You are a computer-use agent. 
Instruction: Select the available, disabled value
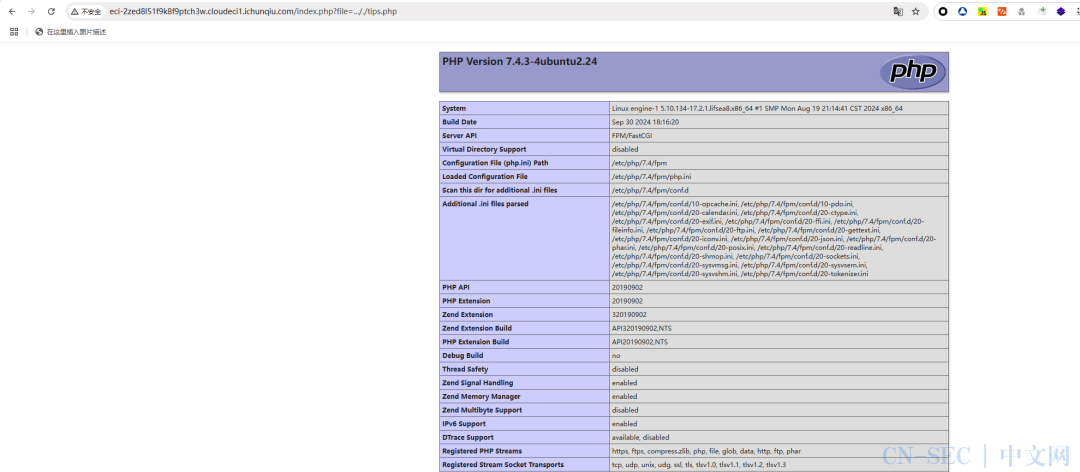[x=641, y=438]
